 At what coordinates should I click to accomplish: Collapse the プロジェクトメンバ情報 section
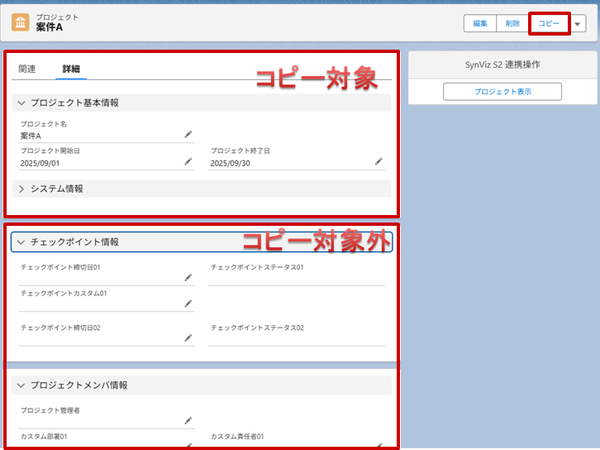(x=21, y=385)
